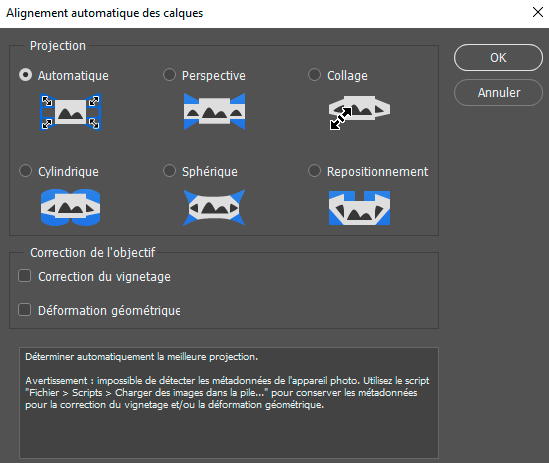Viewport: 549px width, 463px height.
Task: Choose the Cylindrique radio button
Action: pyautogui.click(x=25, y=171)
